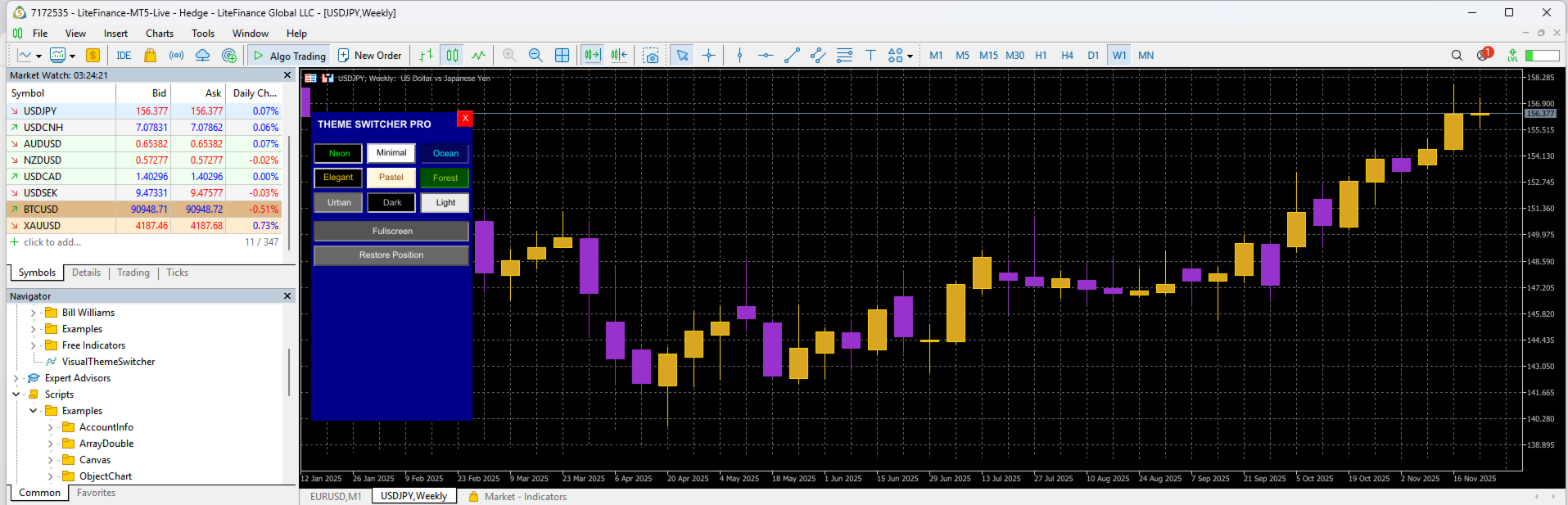Click the gold dollar-sign icon in the toolbar
Image resolution: width=1568 pixels, height=505 pixels.
[93, 56]
